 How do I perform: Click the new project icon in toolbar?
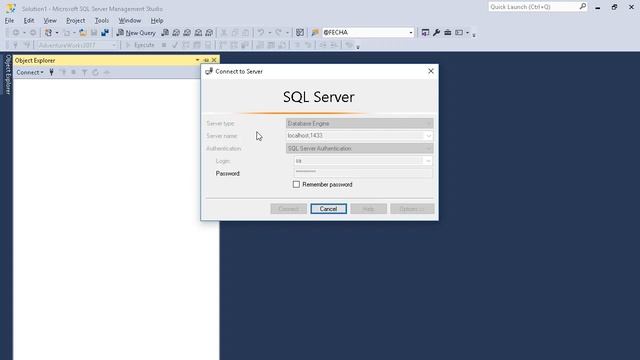click(x=48, y=33)
